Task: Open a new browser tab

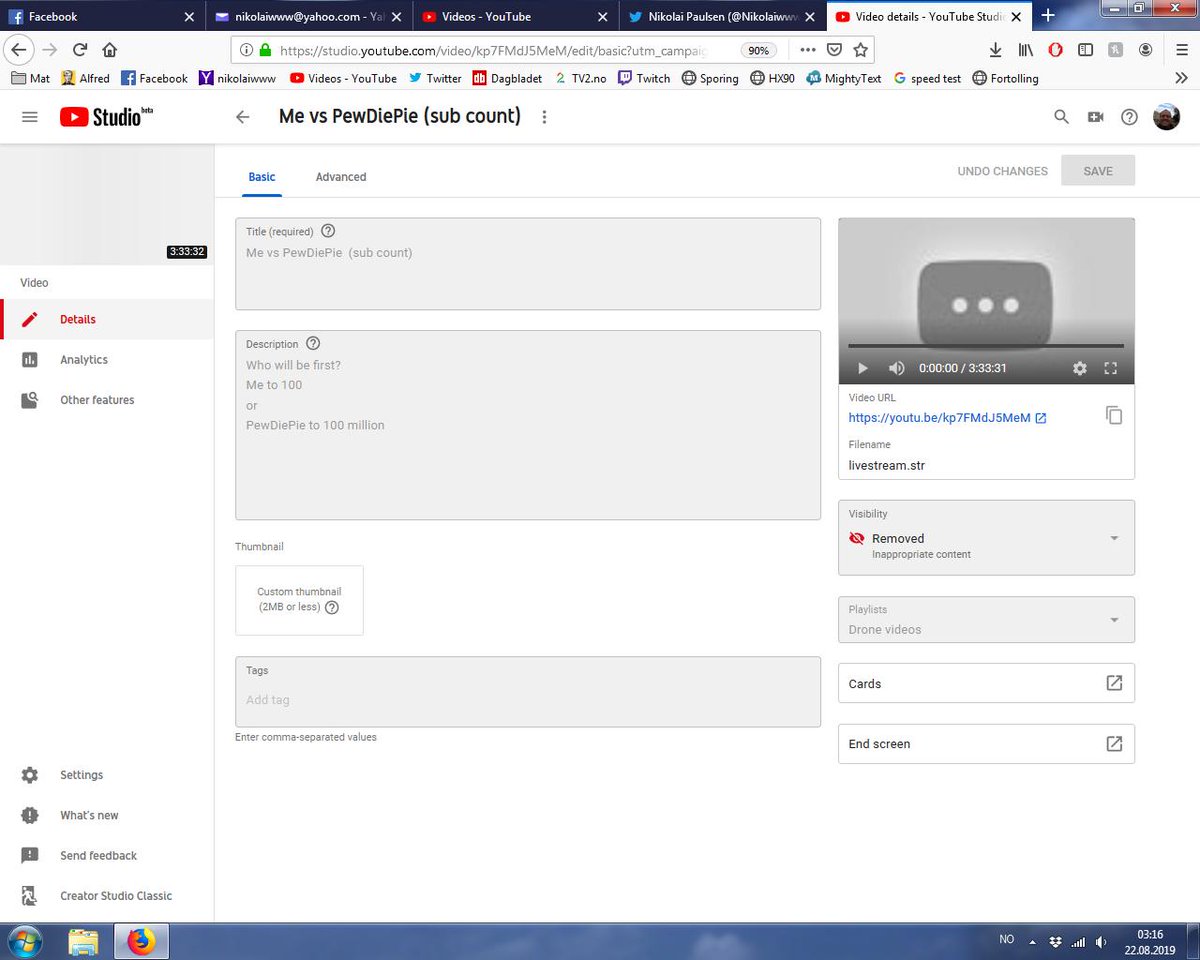Action: coord(1048,15)
